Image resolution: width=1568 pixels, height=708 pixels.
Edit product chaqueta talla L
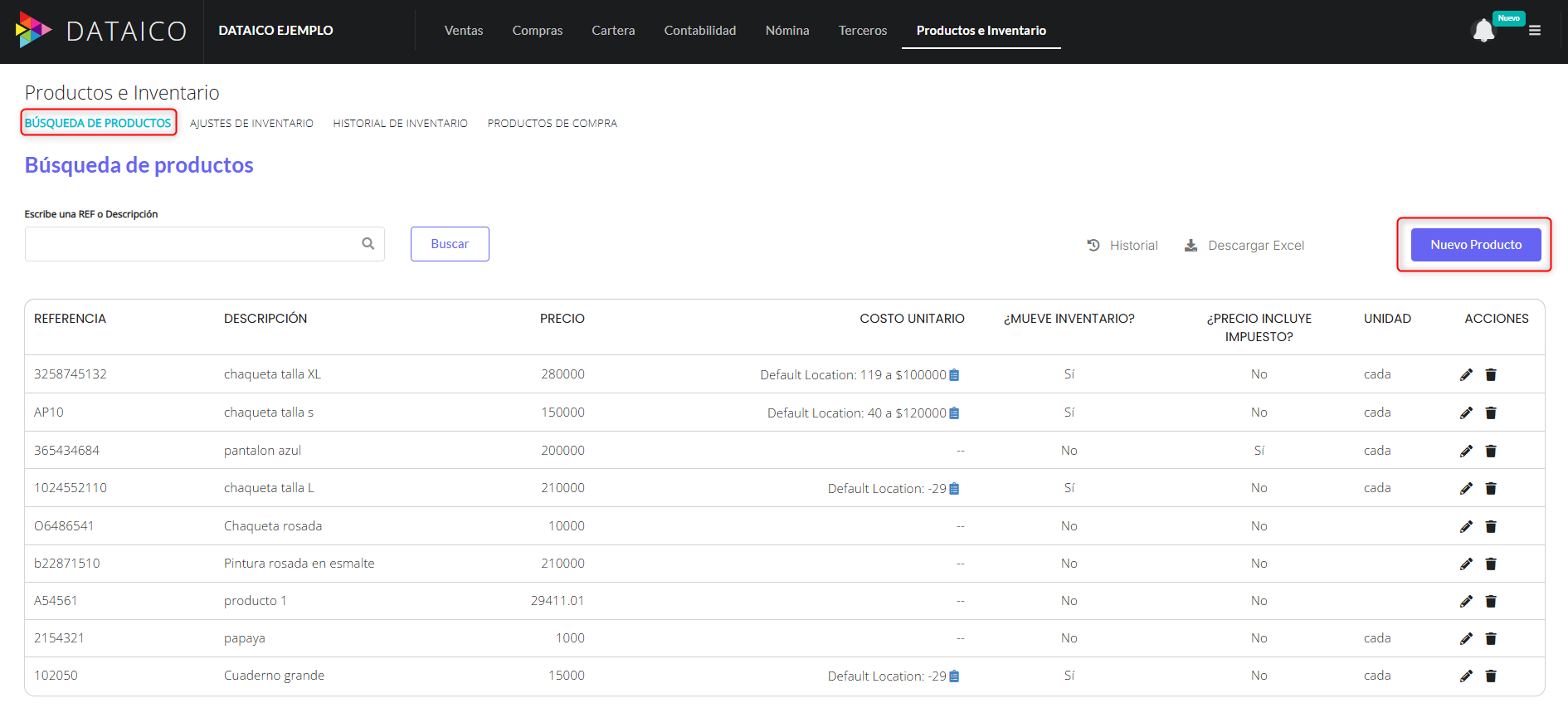pyautogui.click(x=1466, y=488)
